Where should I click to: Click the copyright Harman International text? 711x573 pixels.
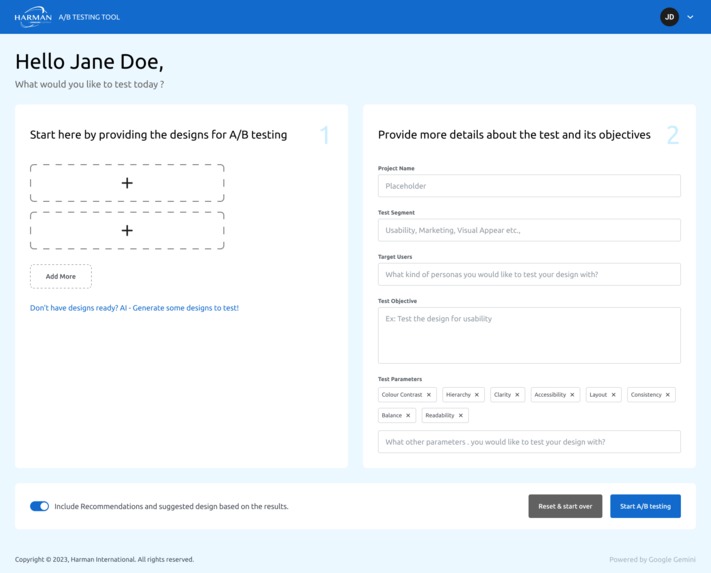coord(104,559)
